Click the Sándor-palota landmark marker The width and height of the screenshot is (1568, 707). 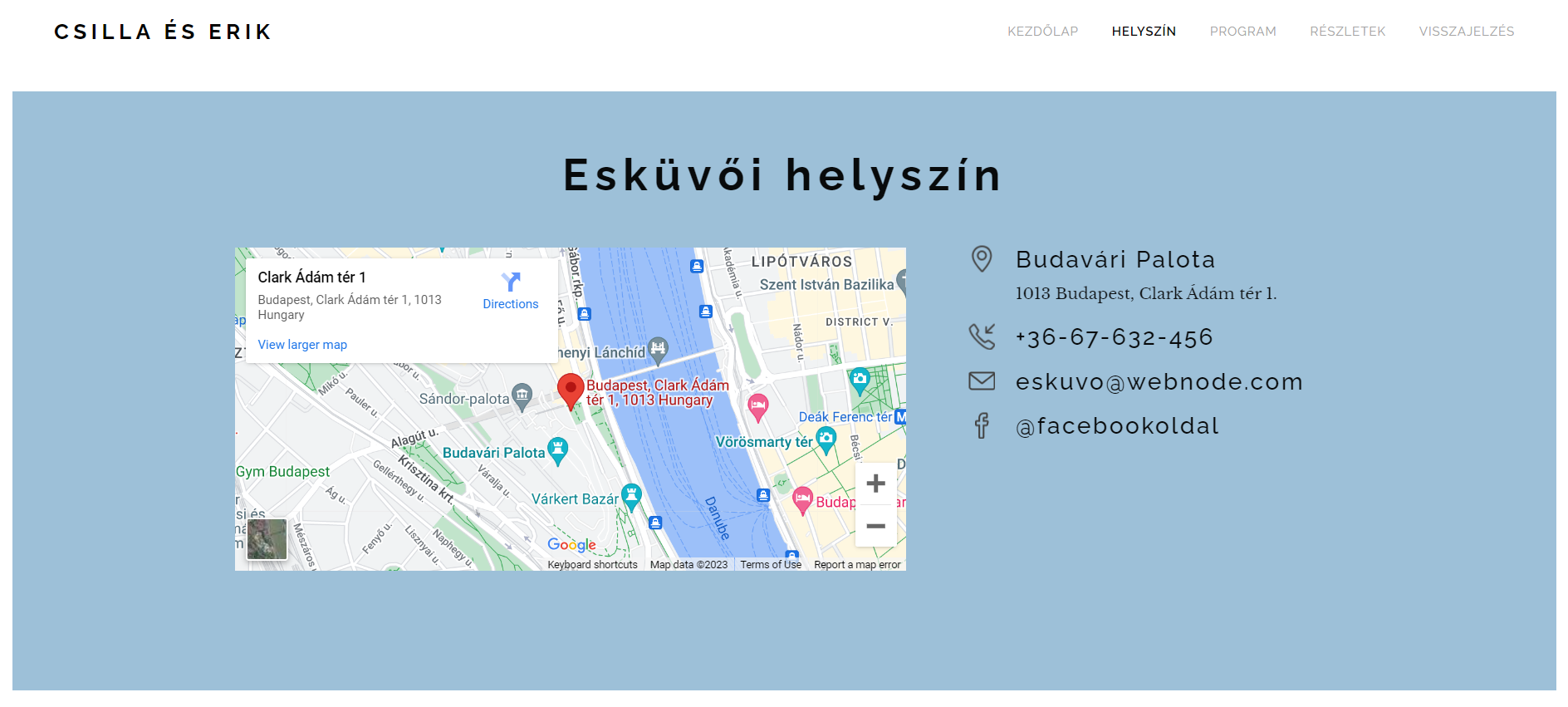(522, 396)
